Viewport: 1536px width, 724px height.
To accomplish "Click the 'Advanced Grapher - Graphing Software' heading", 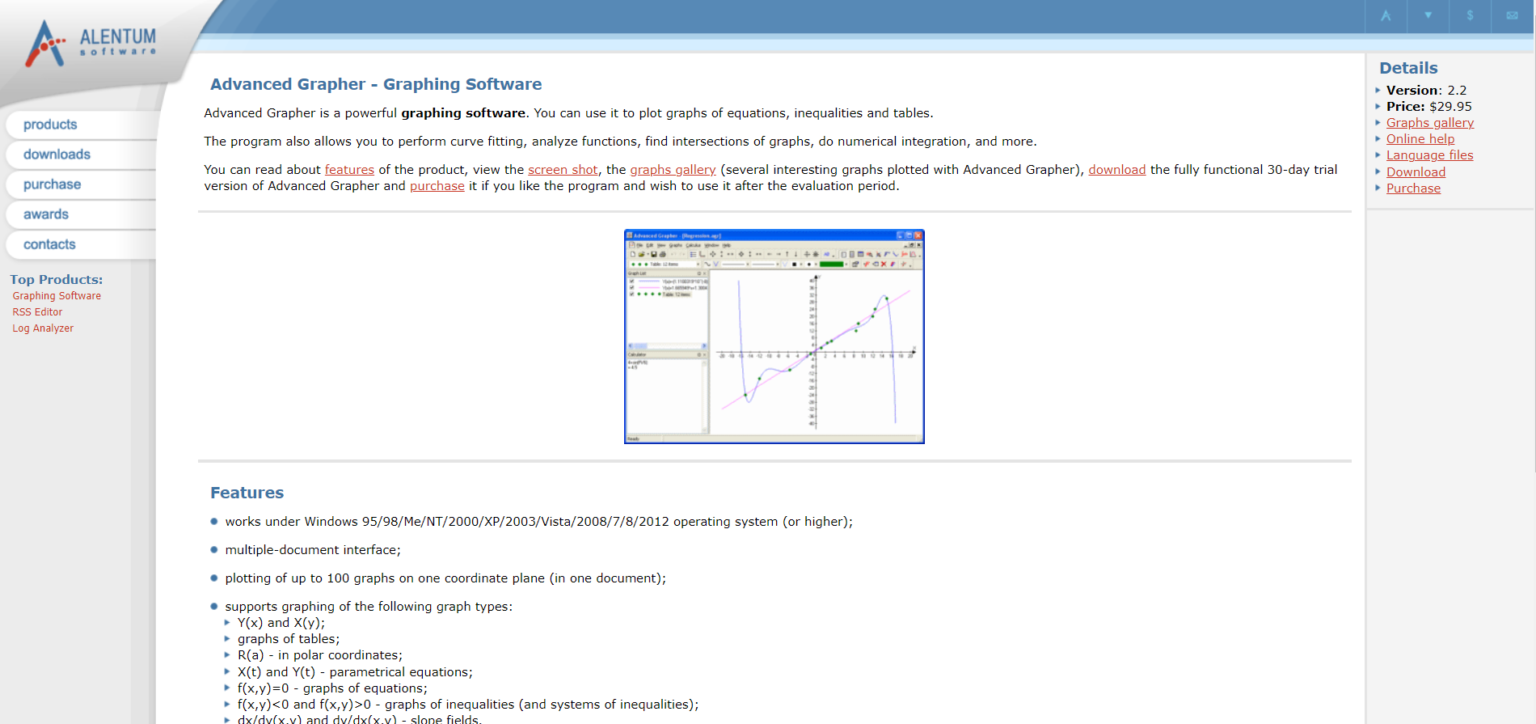I will [x=376, y=85].
